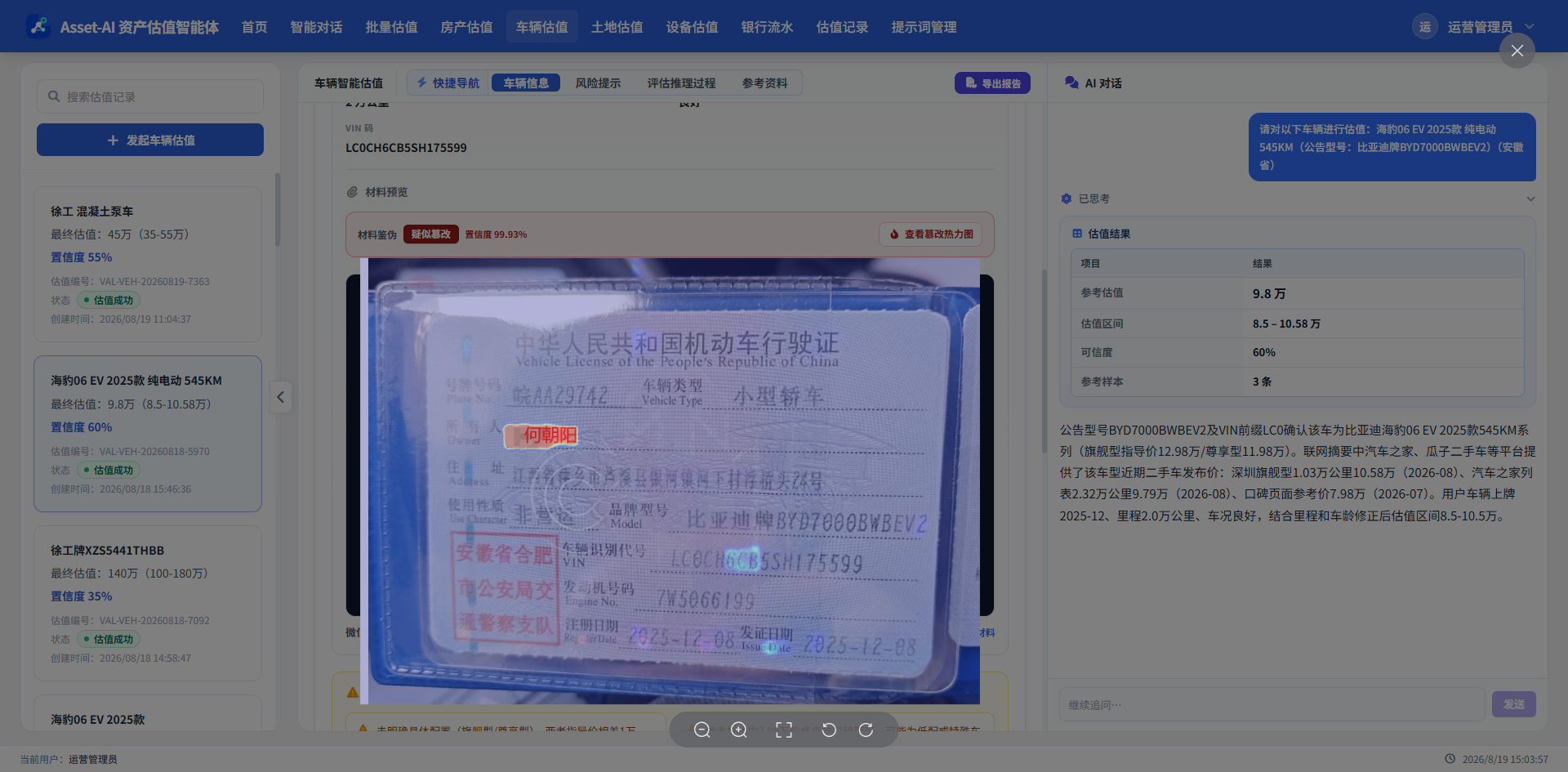Open the 房产估值 menu item
Viewport: 1568px width, 772px height.
466,27
